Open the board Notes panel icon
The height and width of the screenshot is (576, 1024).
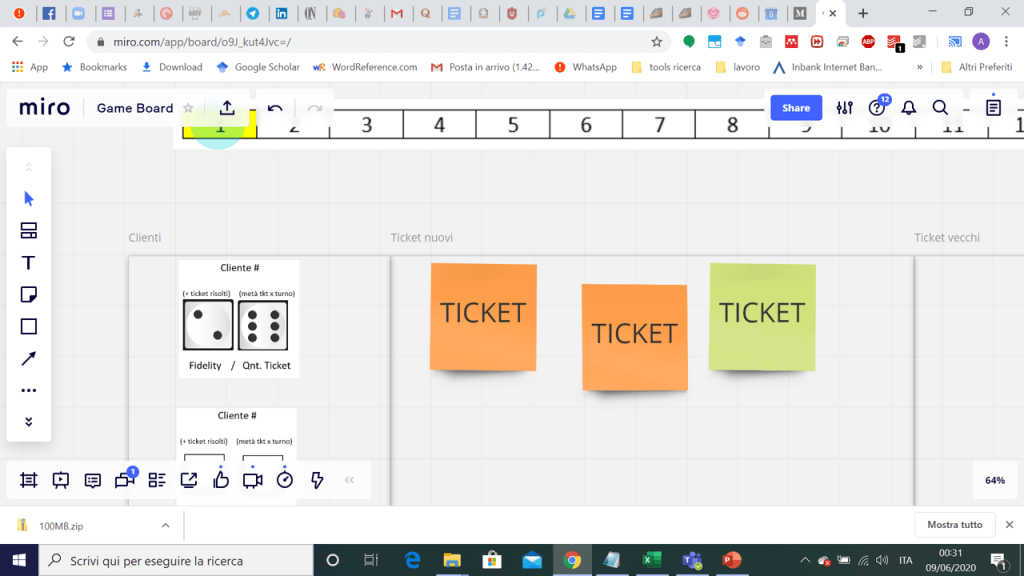point(993,108)
